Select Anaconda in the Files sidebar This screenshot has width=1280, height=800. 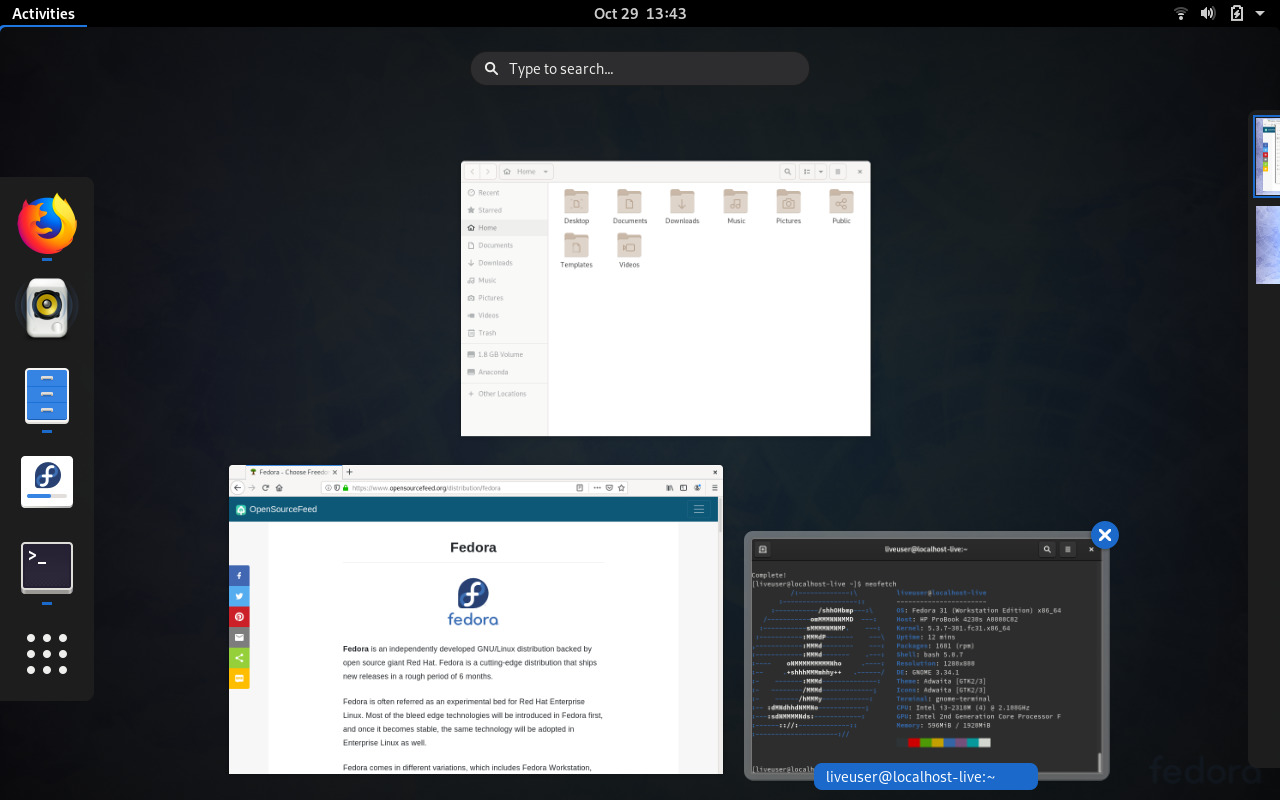click(x=504, y=372)
